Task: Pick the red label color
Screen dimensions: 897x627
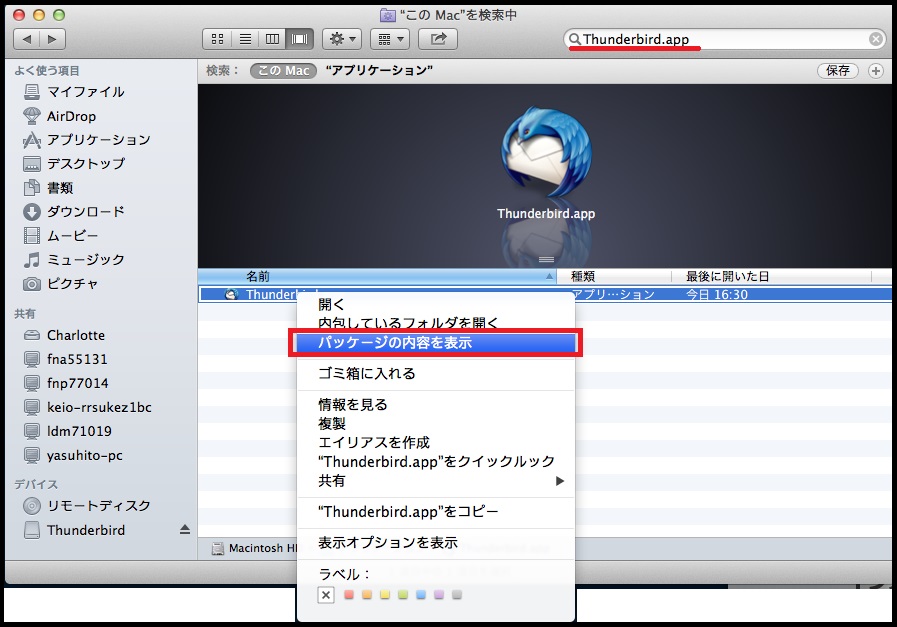Action: (349, 595)
